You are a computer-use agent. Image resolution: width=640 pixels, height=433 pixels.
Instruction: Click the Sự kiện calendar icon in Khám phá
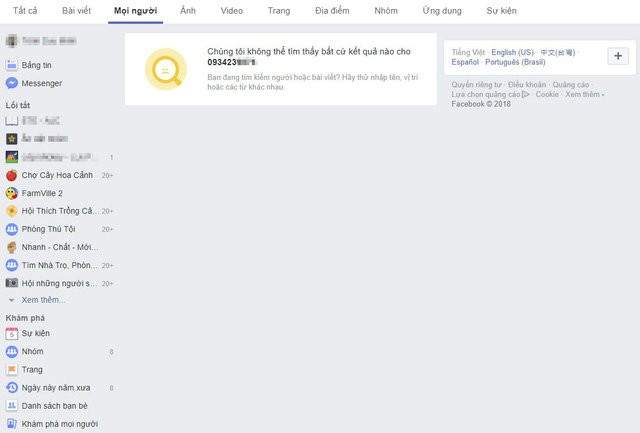point(11,333)
